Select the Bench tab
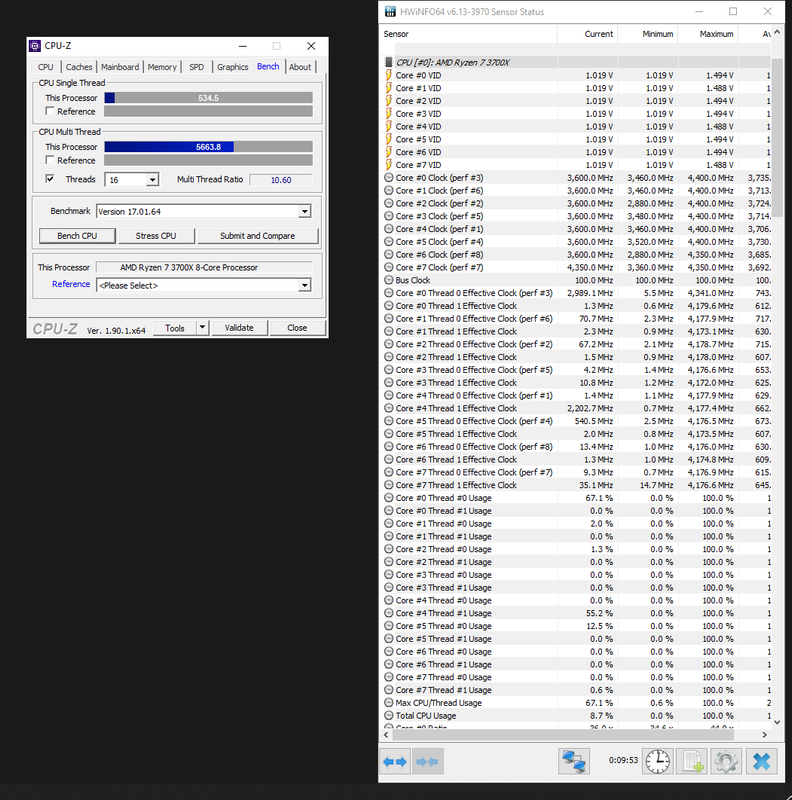 tap(268, 66)
